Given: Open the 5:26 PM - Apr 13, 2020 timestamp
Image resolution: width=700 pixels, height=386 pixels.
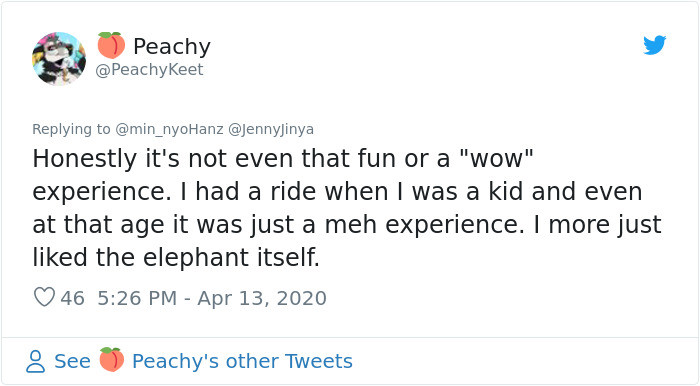Looking at the screenshot, I should pos(212,298).
